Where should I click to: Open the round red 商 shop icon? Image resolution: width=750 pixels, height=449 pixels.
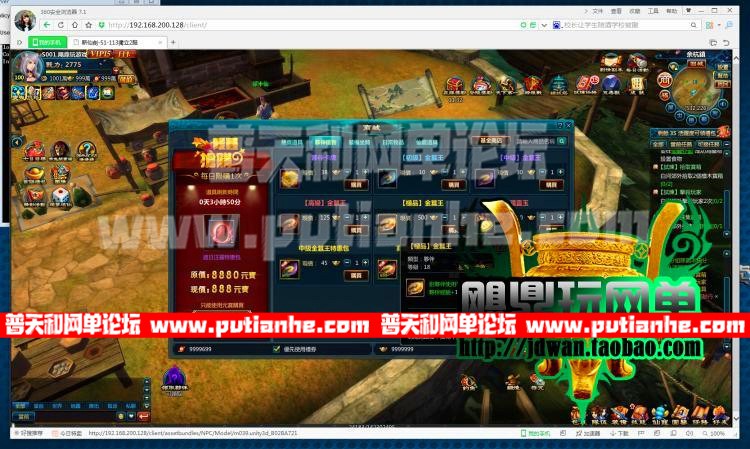[665, 79]
